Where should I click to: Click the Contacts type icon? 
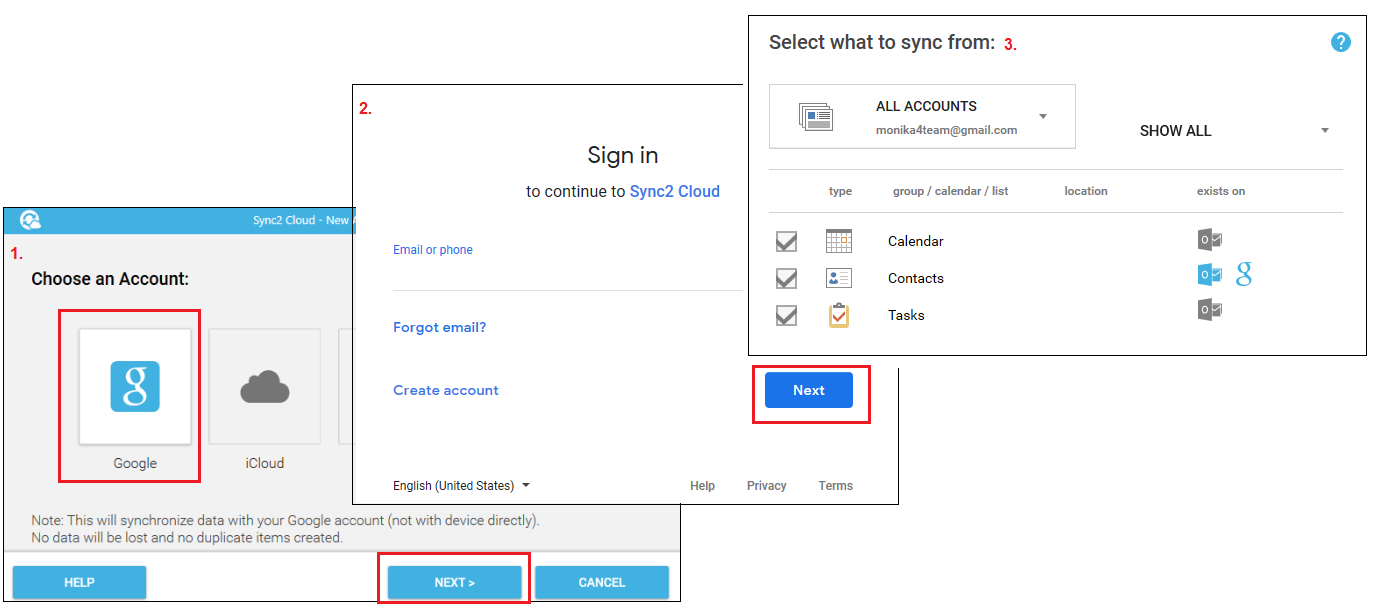click(839, 278)
